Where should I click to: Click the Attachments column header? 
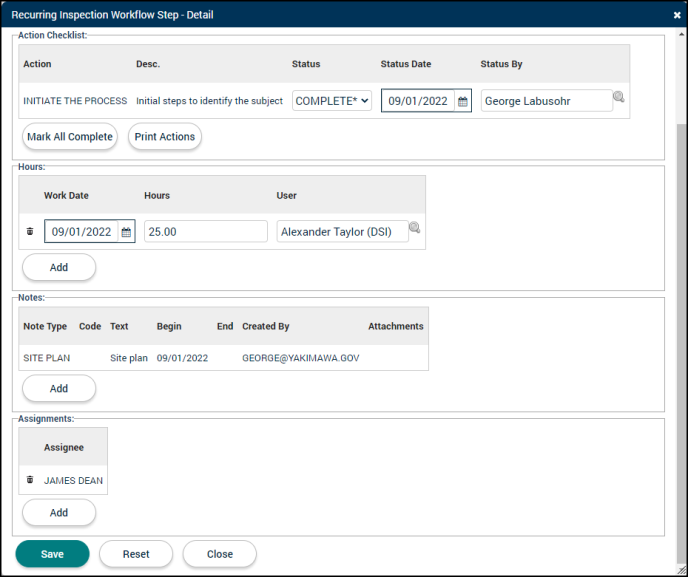tap(395, 326)
